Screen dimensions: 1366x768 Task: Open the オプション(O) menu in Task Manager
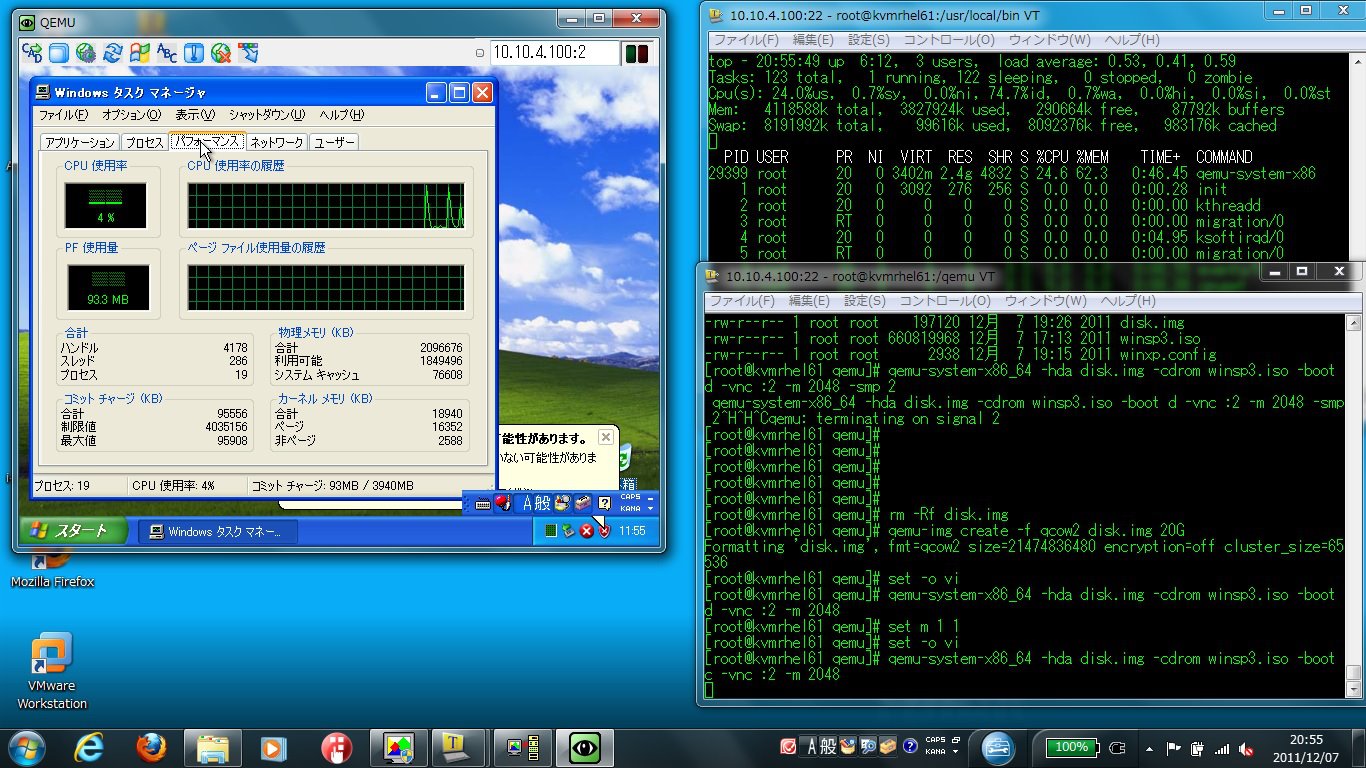[131, 115]
